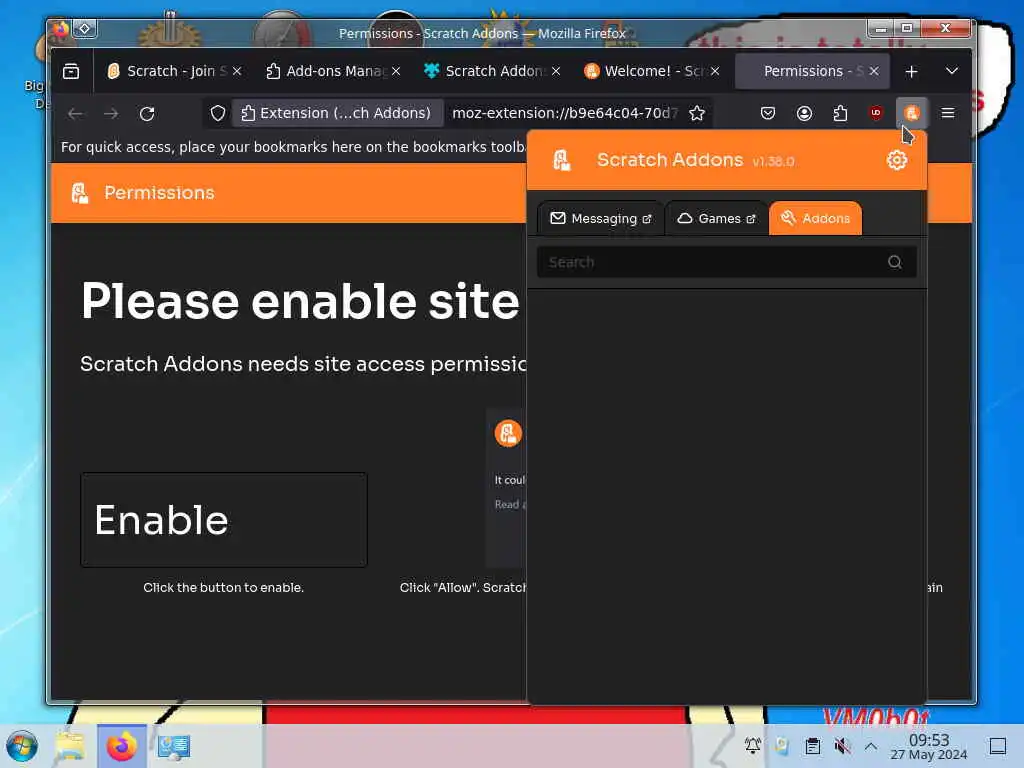1024x768 pixels.
Task: Open Firefox hamburger application menu
Action: pos(948,113)
